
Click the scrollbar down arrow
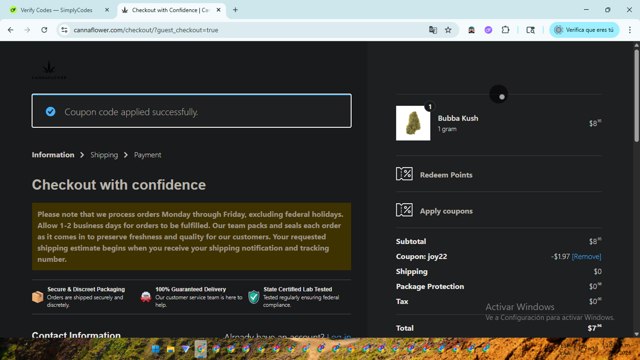[x=636, y=334]
